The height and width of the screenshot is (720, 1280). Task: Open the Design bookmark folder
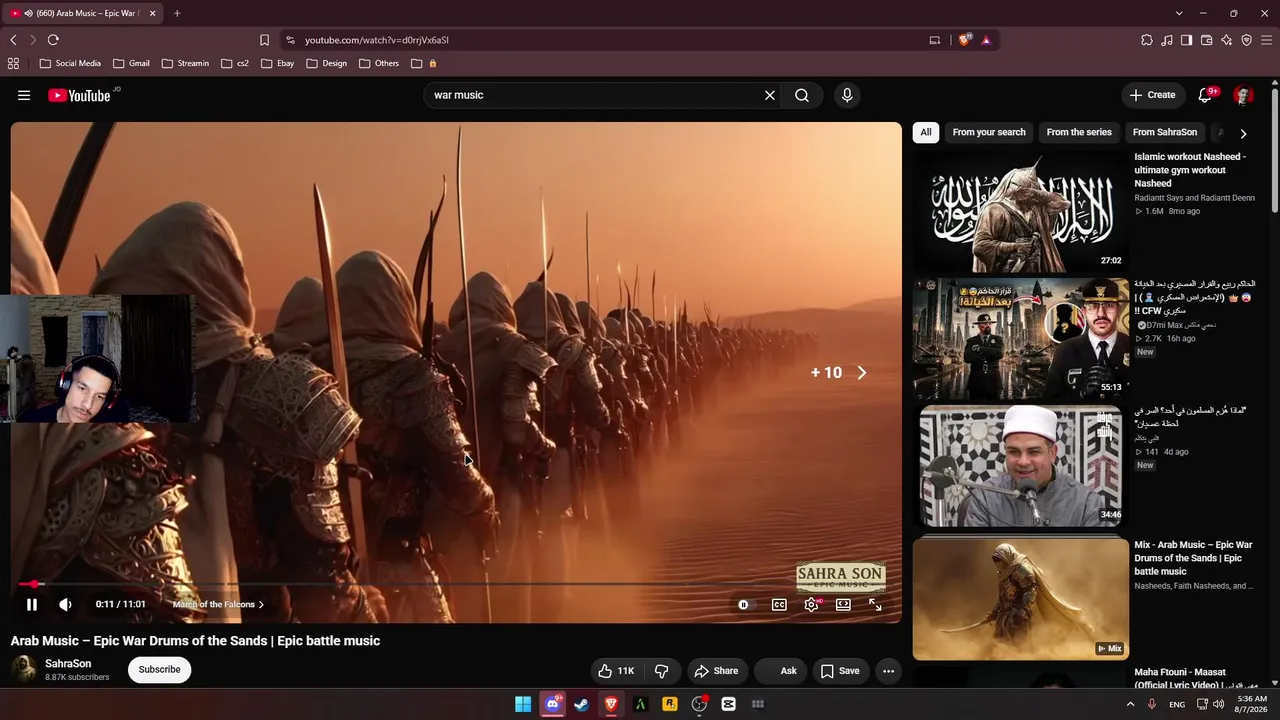327,63
